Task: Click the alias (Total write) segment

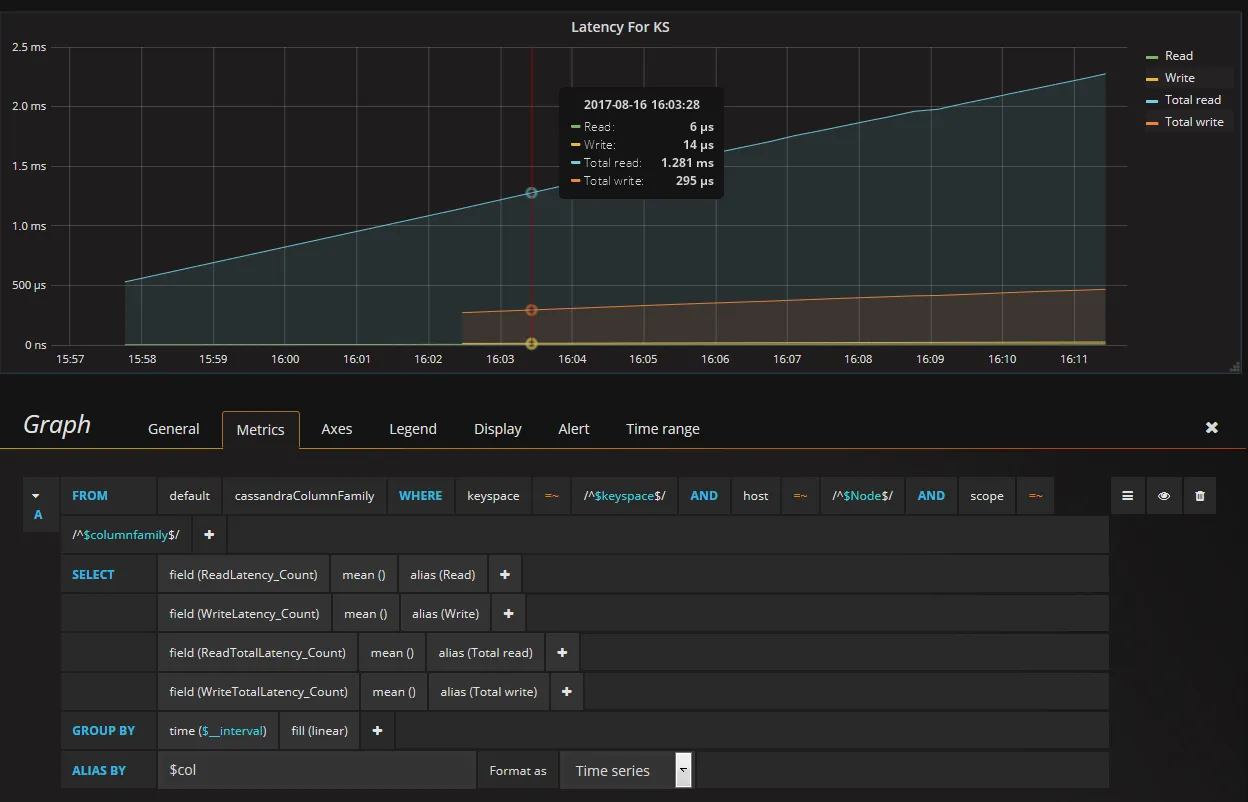Action: coord(488,691)
